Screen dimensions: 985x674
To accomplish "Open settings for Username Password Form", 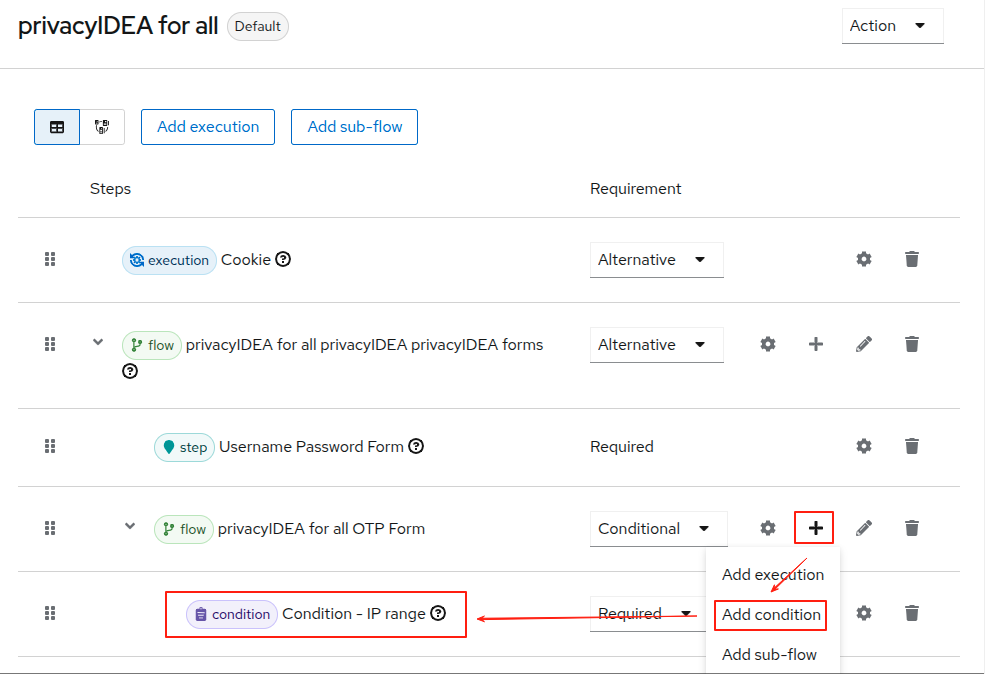I will 864,446.
